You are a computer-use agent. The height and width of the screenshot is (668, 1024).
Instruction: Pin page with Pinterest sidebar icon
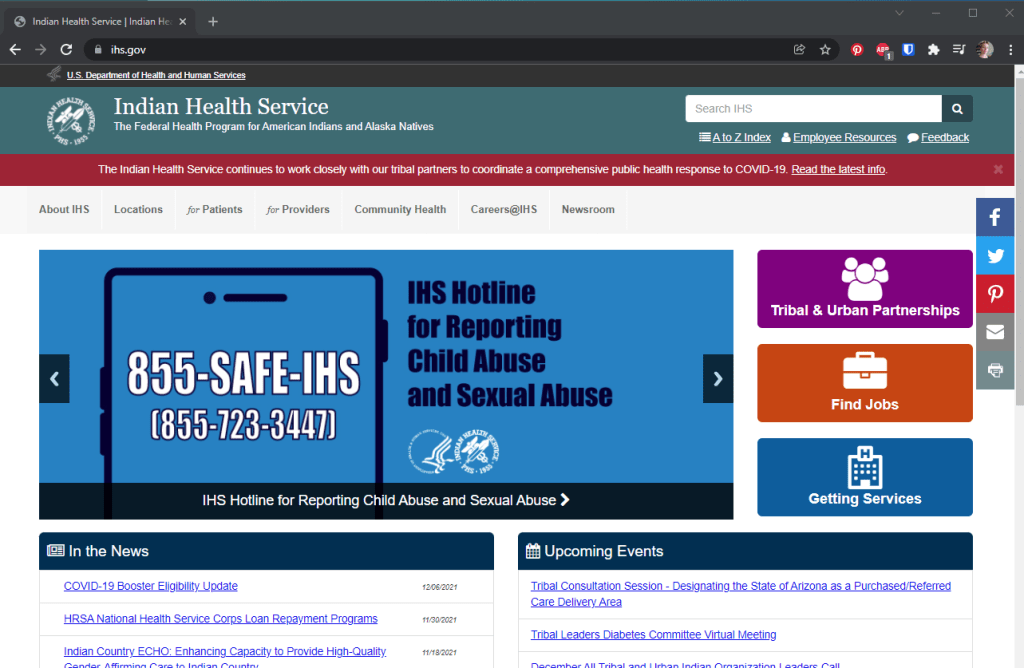tap(995, 294)
